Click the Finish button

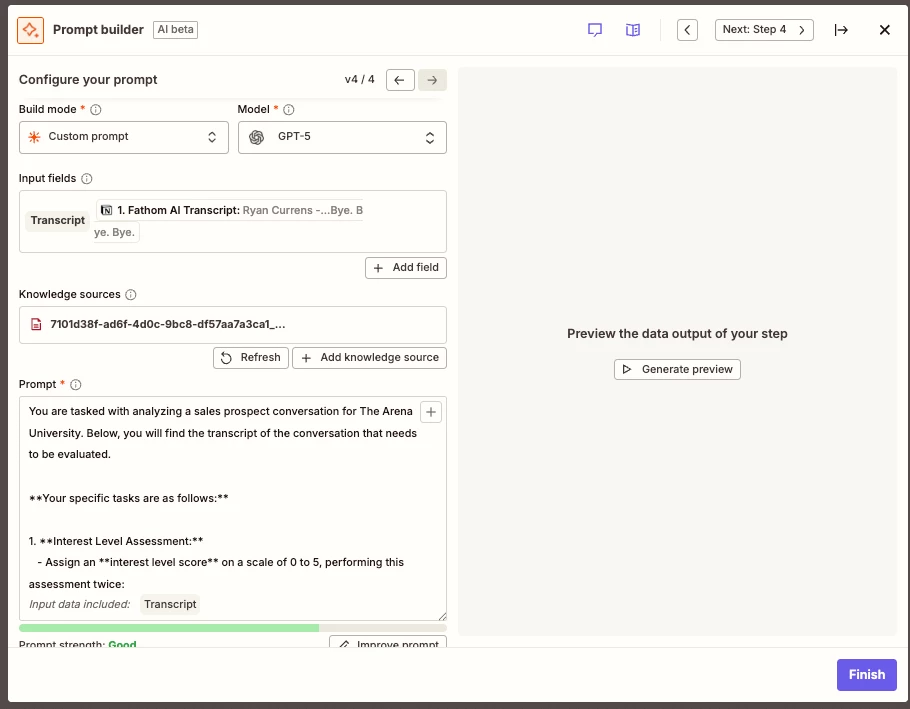point(866,675)
